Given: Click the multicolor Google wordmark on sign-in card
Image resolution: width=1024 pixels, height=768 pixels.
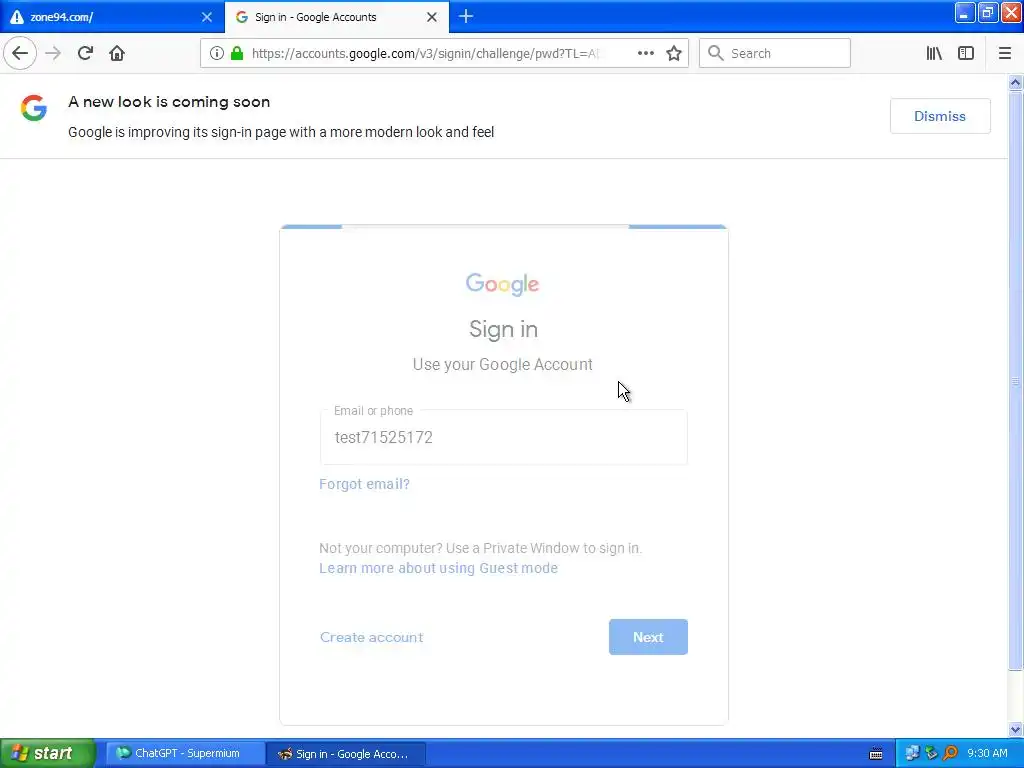Looking at the screenshot, I should coord(502,284).
